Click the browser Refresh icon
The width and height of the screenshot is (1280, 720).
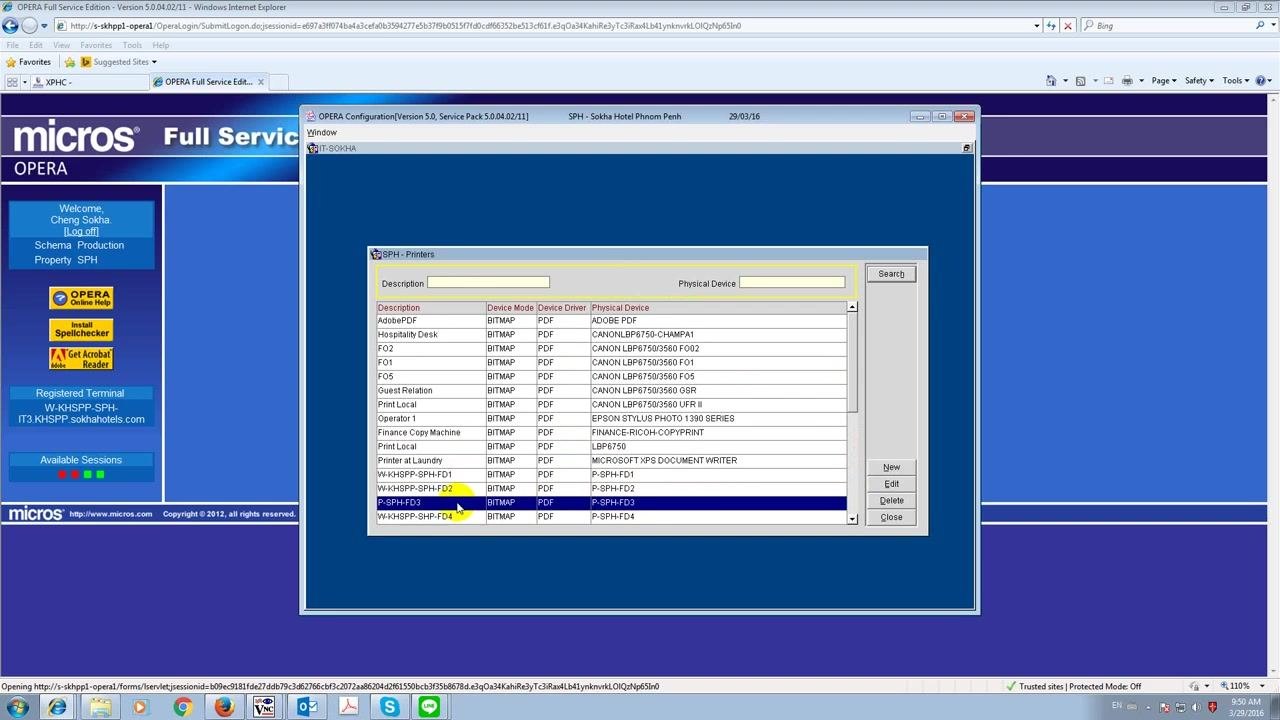[1051, 26]
